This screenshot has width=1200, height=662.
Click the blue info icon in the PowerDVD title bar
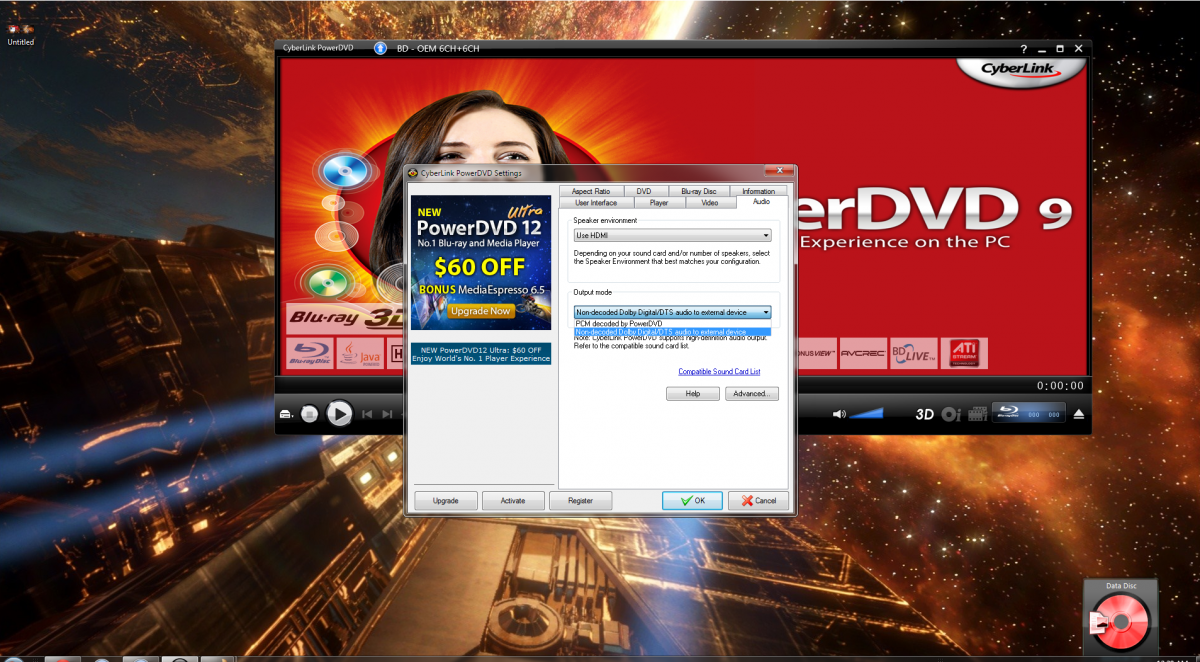[380, 48]
